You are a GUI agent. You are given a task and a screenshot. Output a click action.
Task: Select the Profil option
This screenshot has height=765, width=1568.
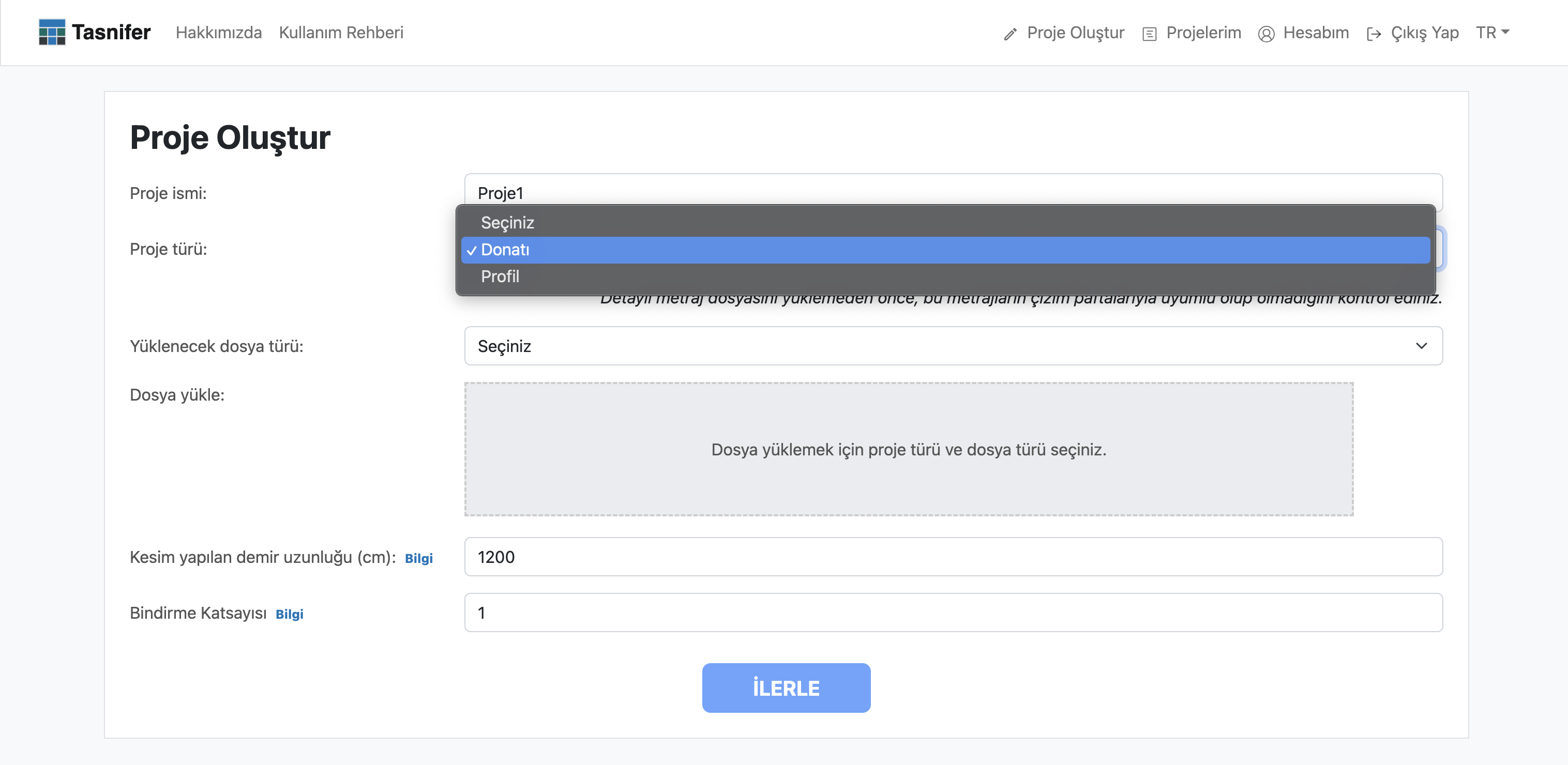[x=945, y=277]
